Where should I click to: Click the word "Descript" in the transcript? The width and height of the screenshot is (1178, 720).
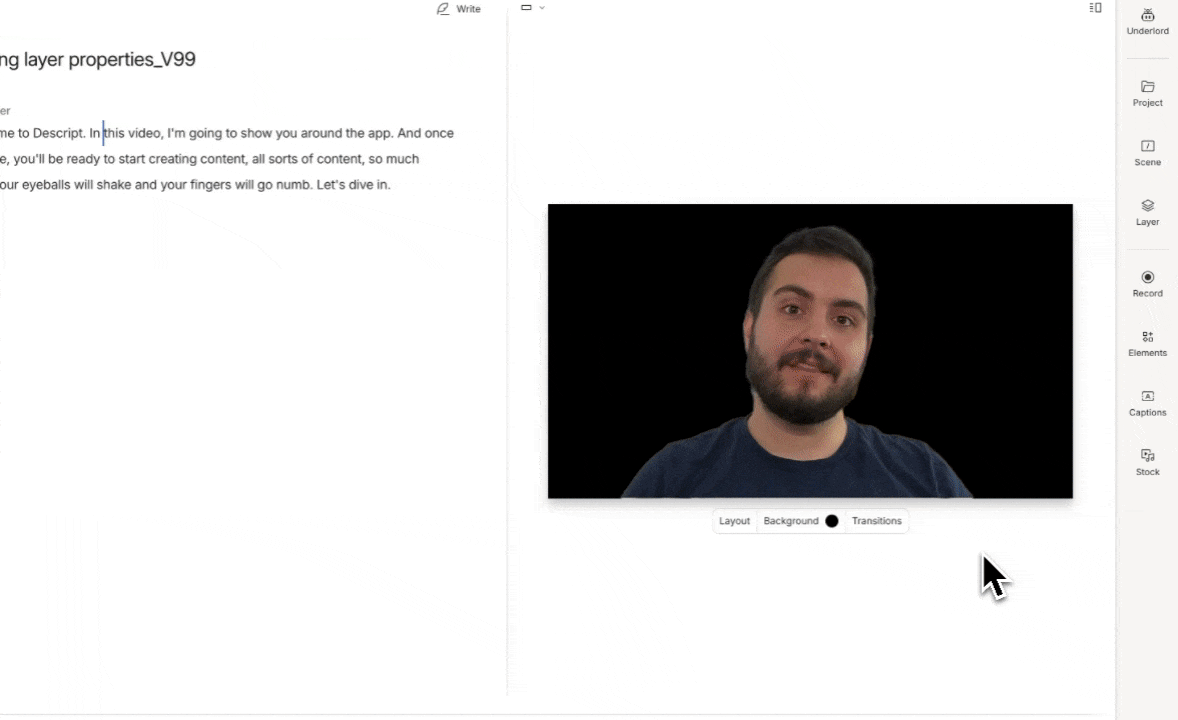[x=58, y=133]
